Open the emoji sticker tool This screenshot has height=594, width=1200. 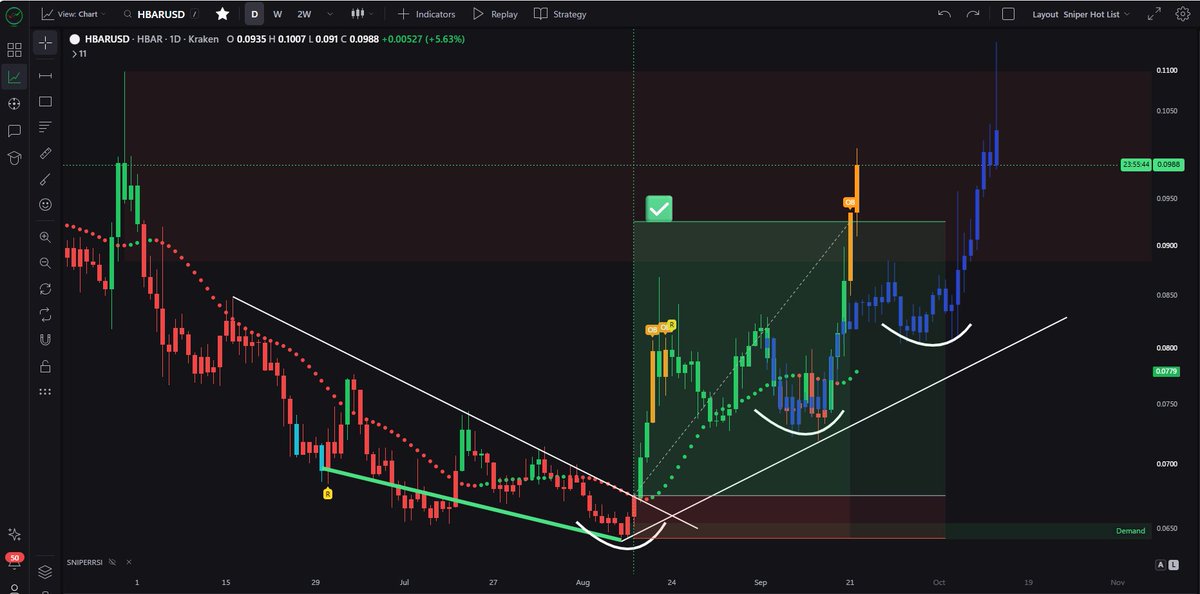click(x=45, y=204)
